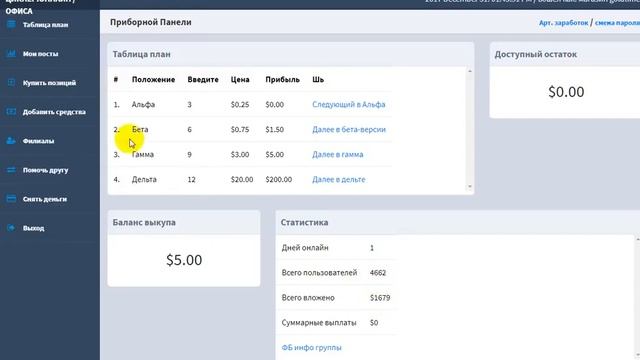Open the Далее в дельте link
The image size is (640, 360).
(x=339, y=179)
